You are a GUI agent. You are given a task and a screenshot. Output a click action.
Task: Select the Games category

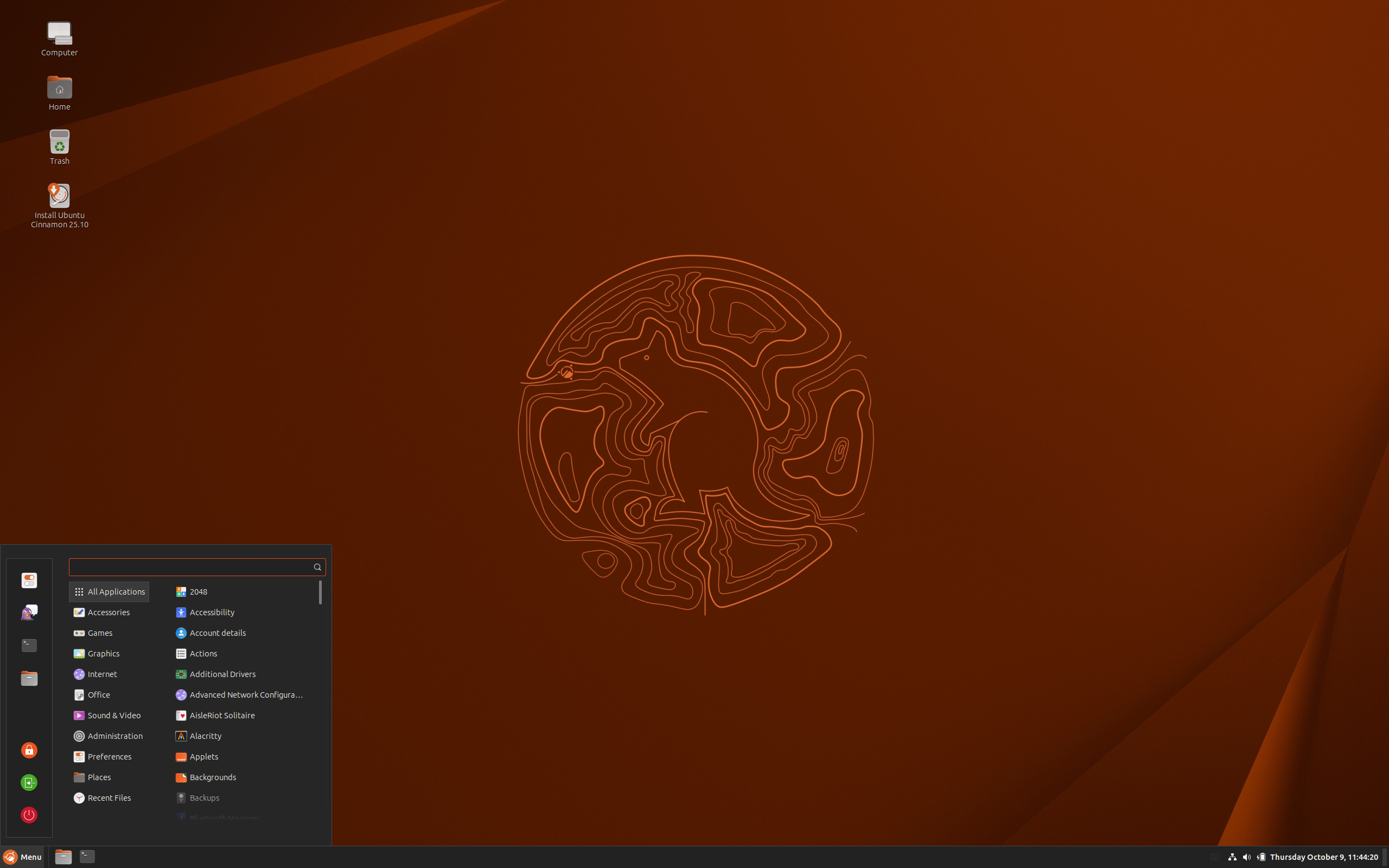point(109,633)
